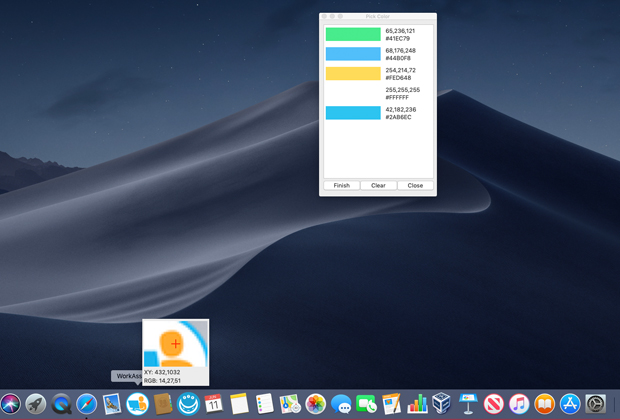Image resolution: width=620 pixels, height=420 pixels.
Task: Open Reminders list icon in dock
Action: (x=265, y=404)
